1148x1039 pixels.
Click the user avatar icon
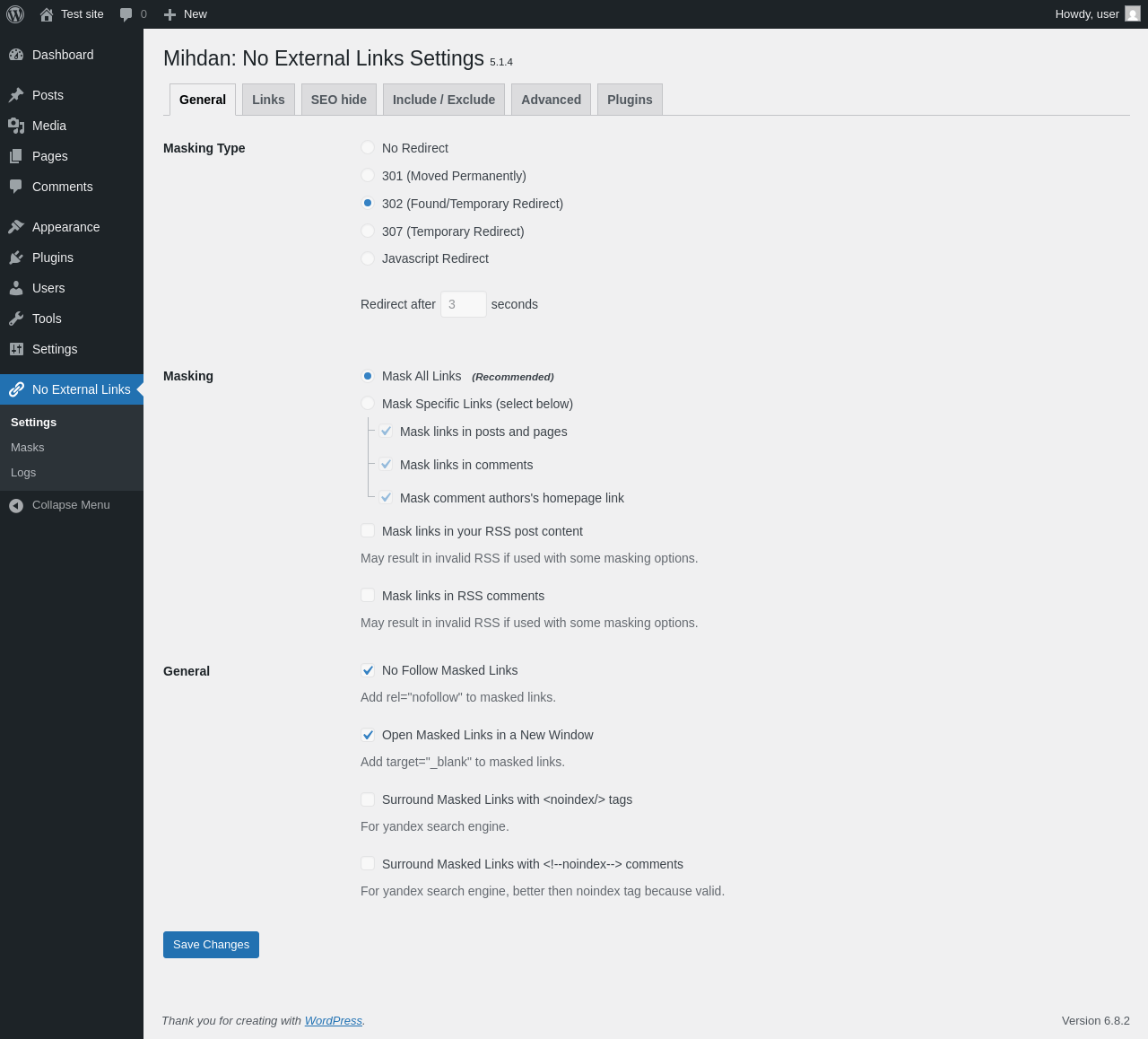tap(1133, 14)
